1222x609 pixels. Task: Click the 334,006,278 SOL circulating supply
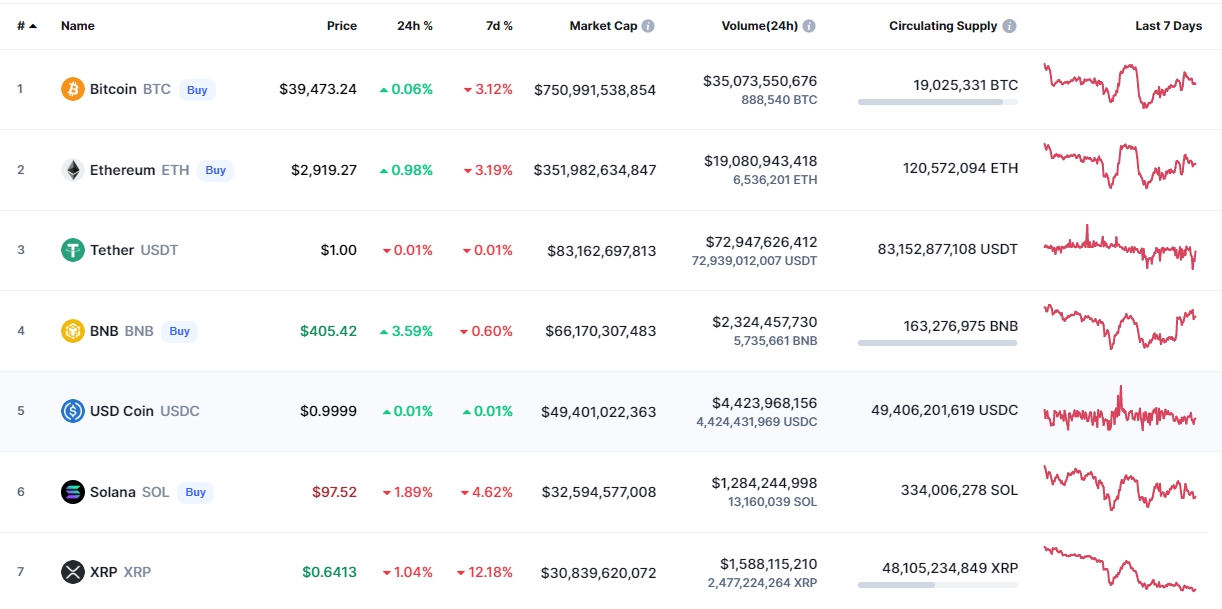(x=960, y=490)
